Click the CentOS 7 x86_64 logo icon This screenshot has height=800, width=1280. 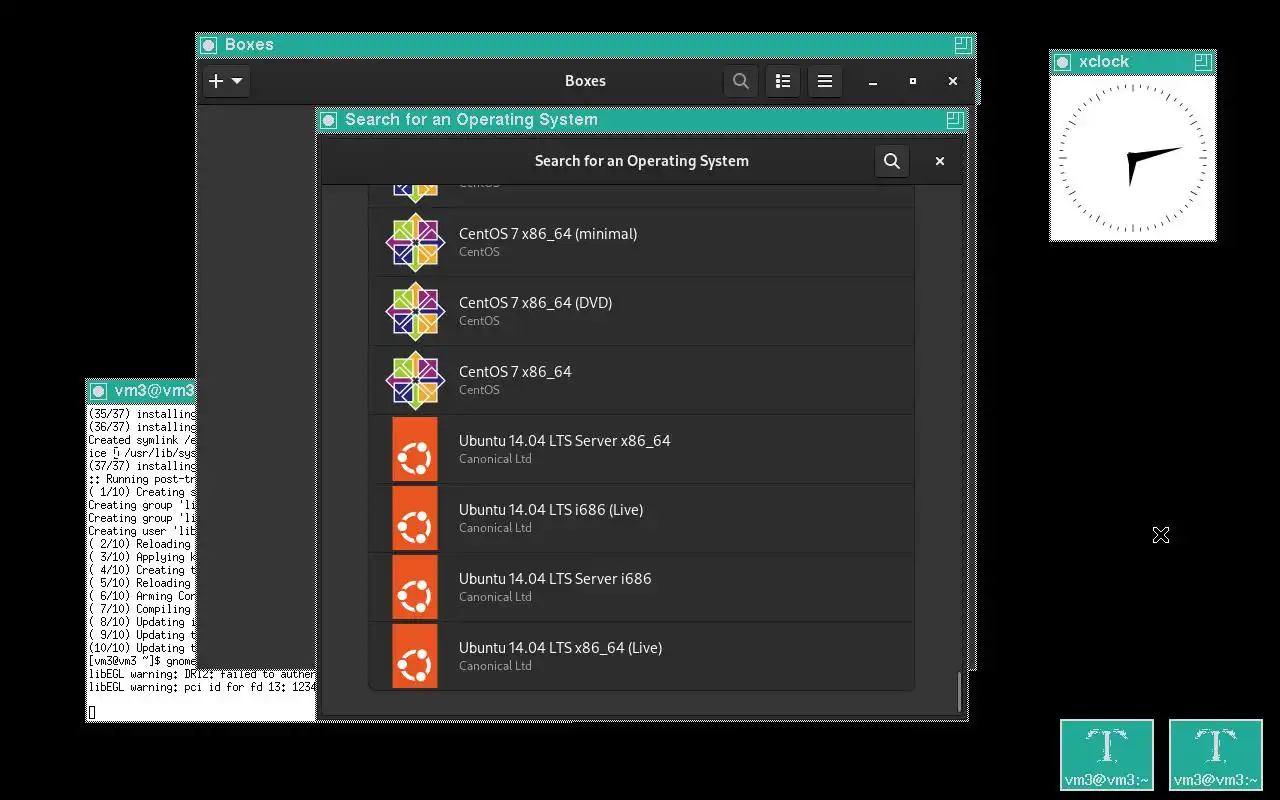(x=415, y=380)
